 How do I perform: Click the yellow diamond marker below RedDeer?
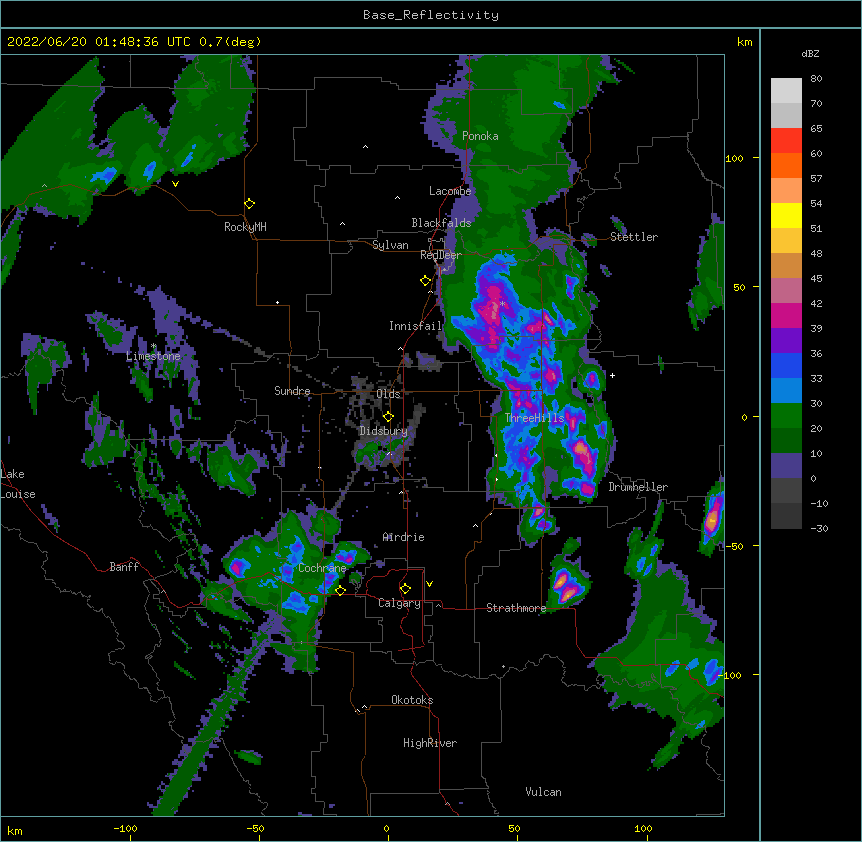(x=425, y=280)
